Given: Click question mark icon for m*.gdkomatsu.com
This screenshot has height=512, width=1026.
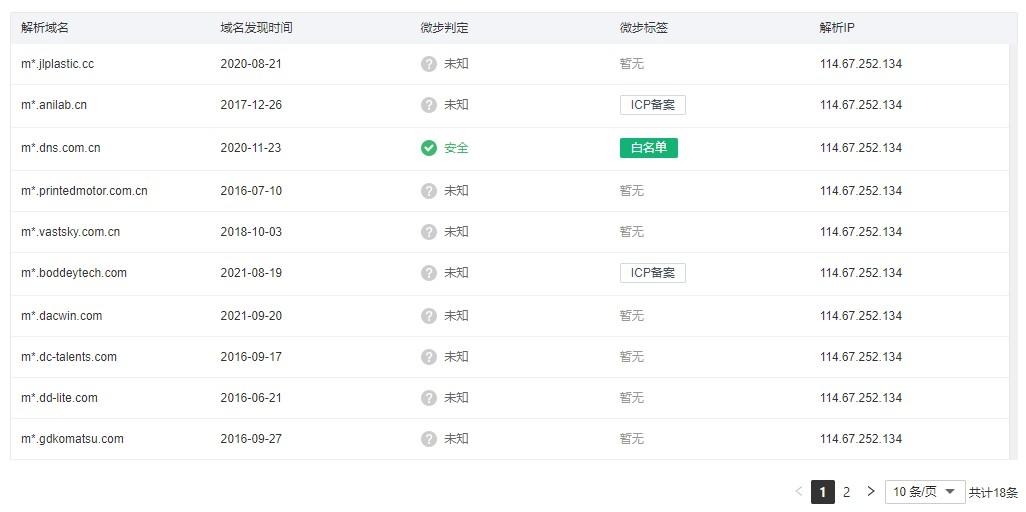Looking at the screenshot, I should pos(429,439).
